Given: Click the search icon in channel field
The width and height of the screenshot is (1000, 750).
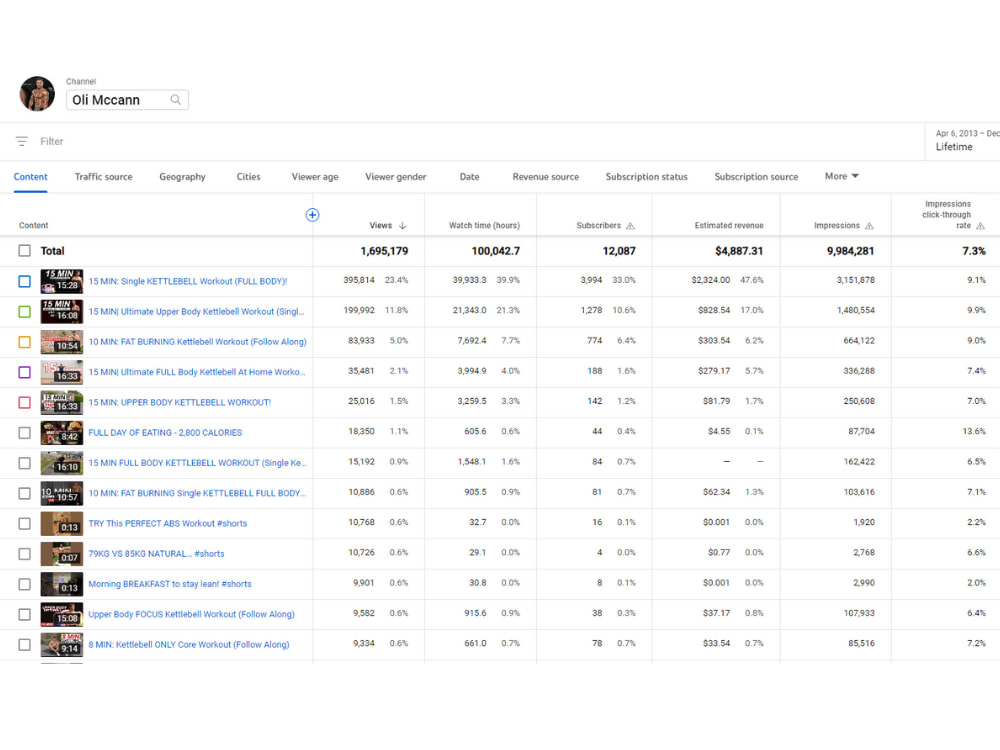Looking at the screenshot, I should click(x=175, y=99).
